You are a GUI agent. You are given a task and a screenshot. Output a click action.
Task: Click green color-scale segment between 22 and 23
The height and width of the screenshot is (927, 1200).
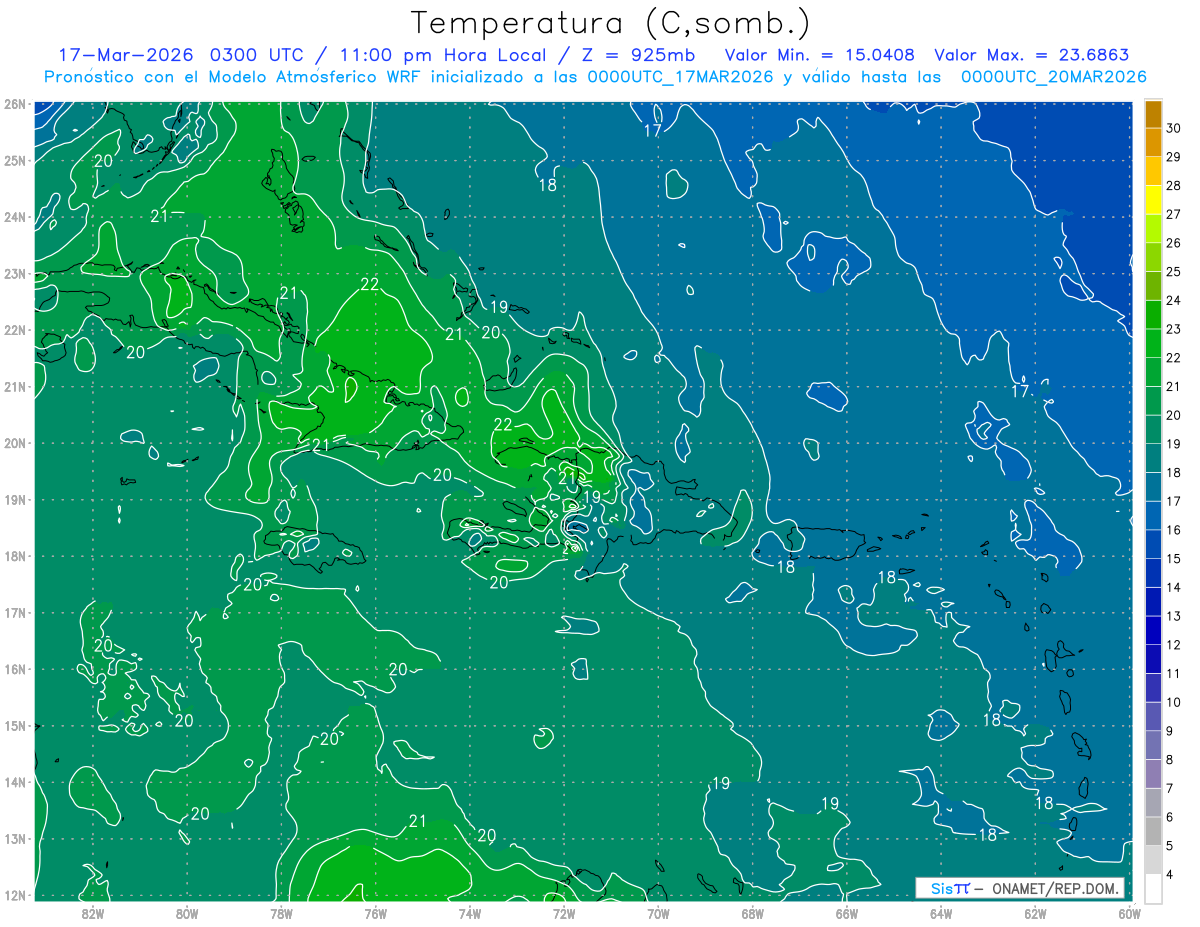coord(1154,343)
